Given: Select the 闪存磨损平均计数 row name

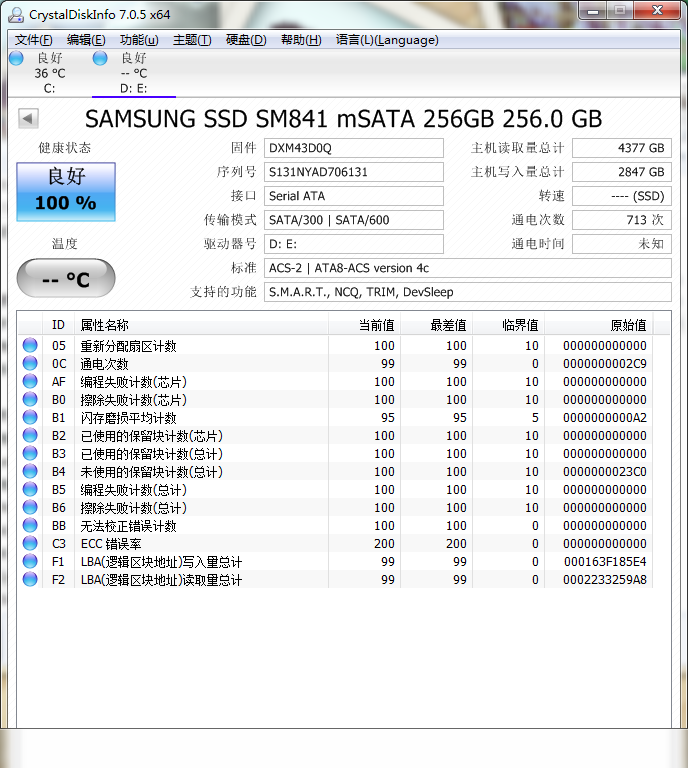Looking at the screenshot, I should click(128, 418).
